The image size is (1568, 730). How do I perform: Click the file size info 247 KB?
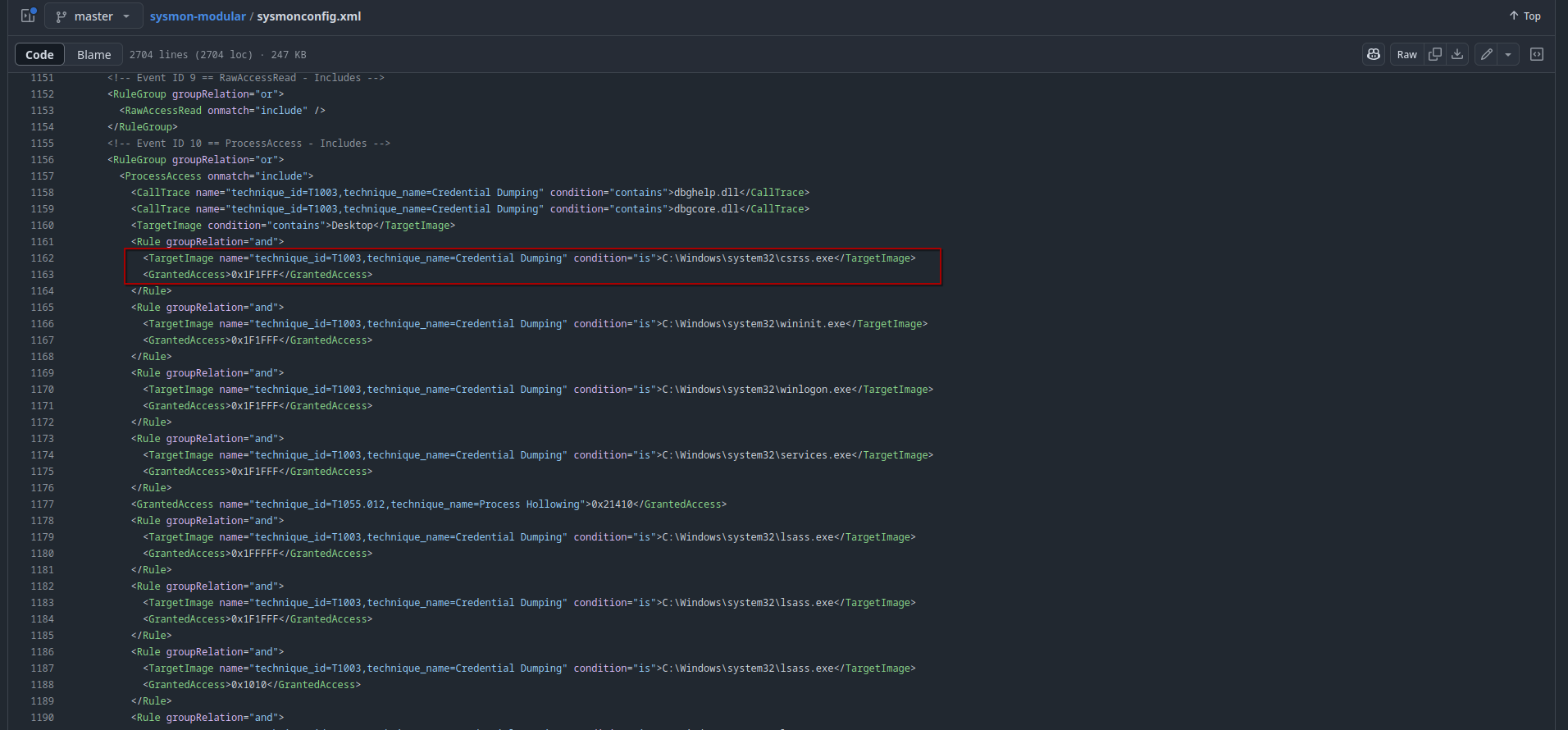(289, 55)
